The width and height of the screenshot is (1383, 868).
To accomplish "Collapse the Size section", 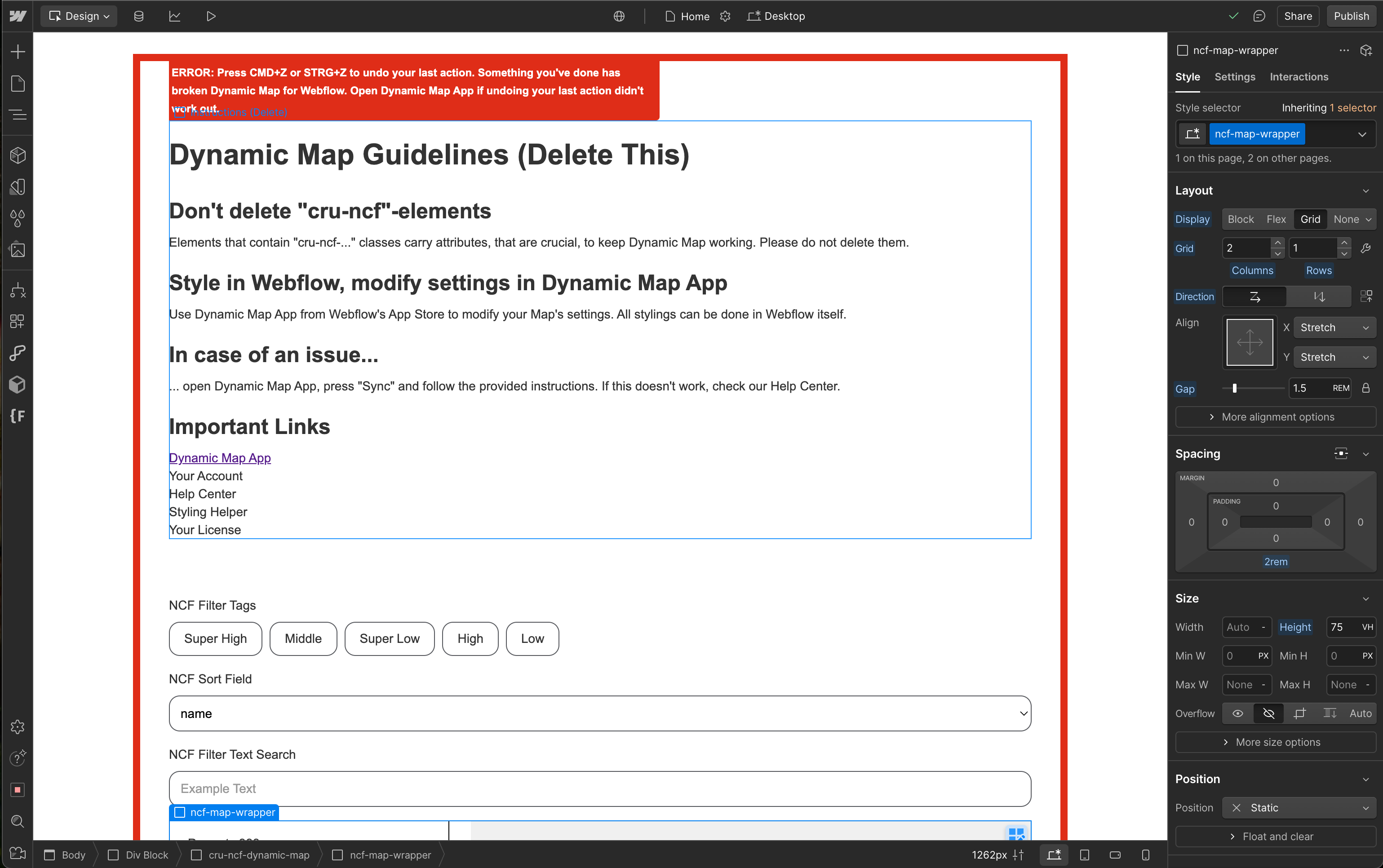I will click(x=1366, y=598).
